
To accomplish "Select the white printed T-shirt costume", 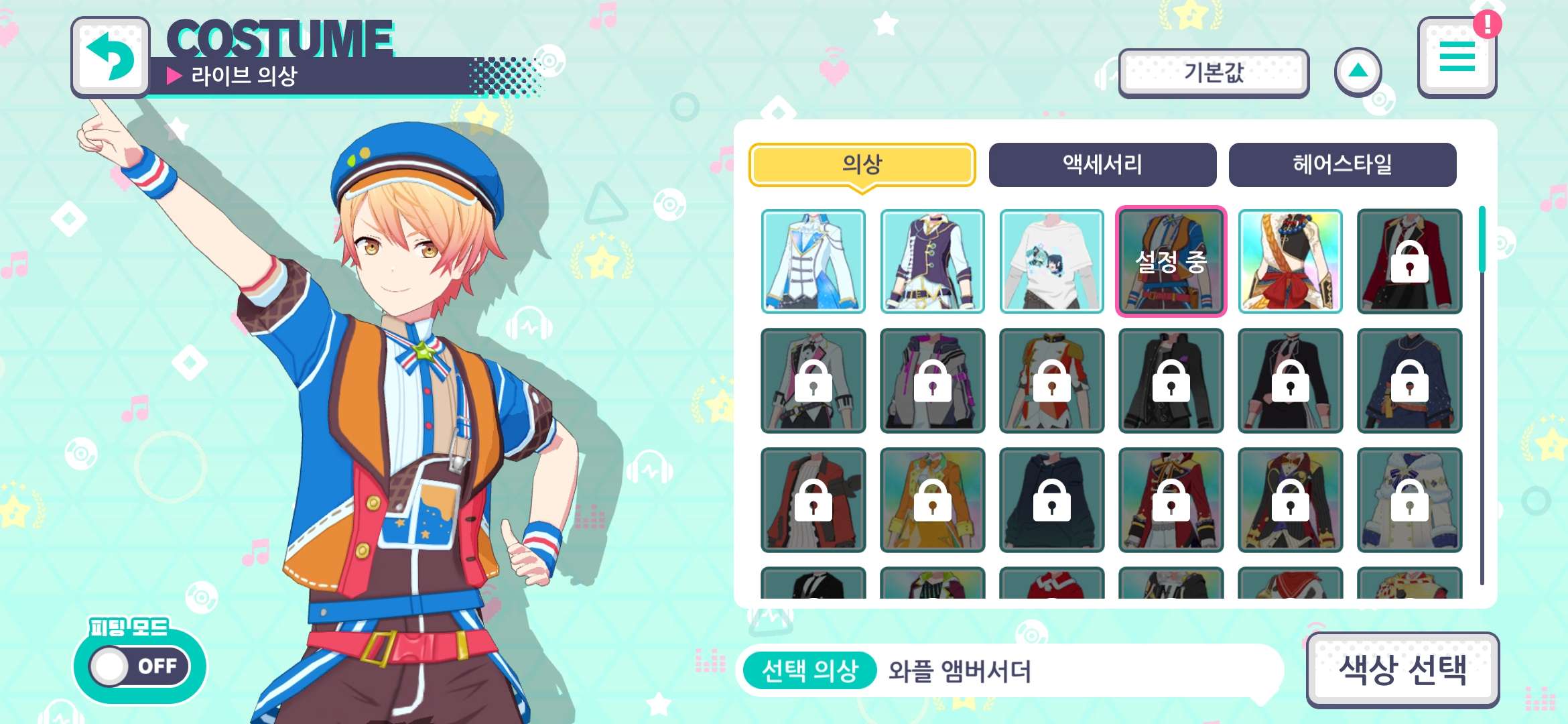I will click(x=1052, y=261).
